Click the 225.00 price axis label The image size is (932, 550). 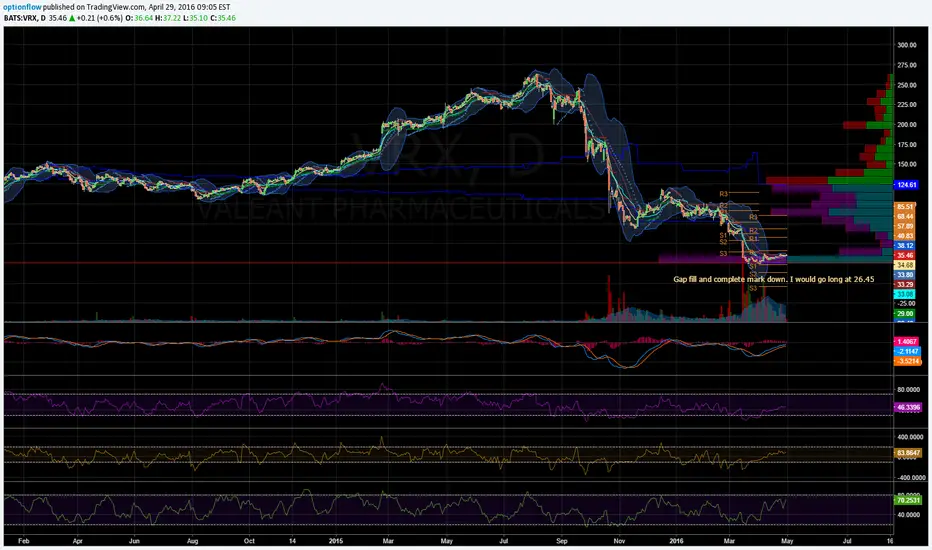click(906, 105)
